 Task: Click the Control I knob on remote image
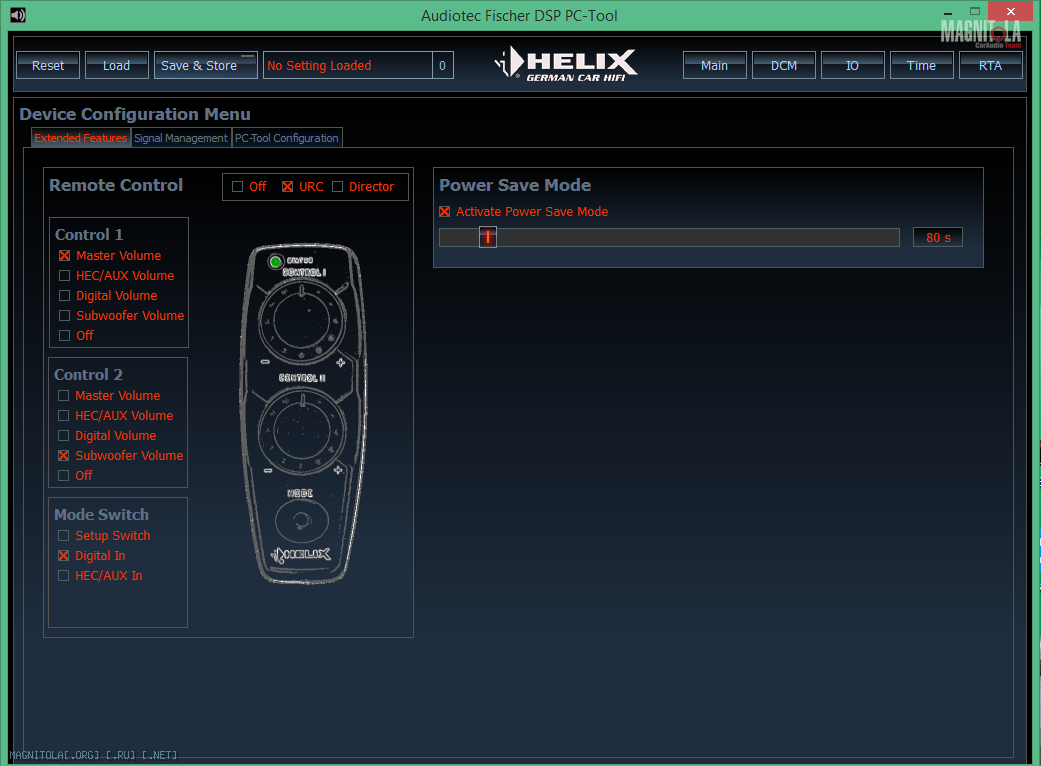click(302, 319)
